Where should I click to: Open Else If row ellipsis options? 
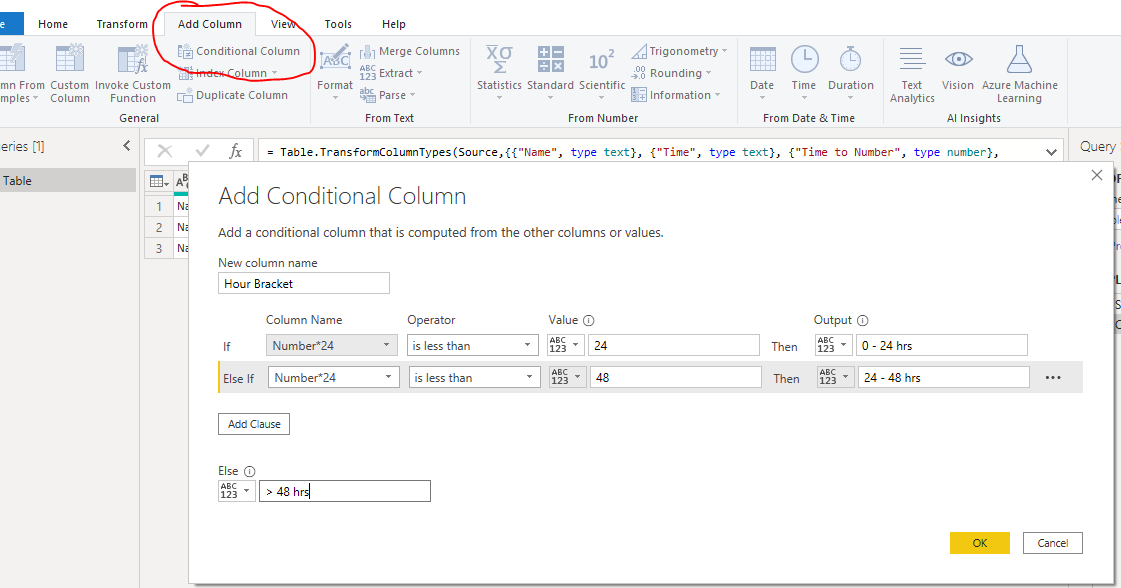point(1053,378)
